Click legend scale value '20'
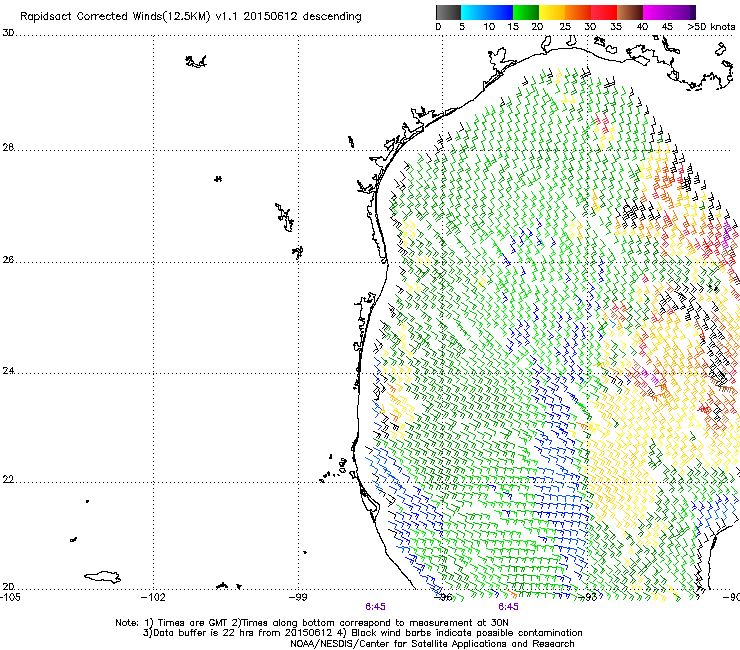Image resolution: width=740 pixels, height=650 pixels. 537,27
